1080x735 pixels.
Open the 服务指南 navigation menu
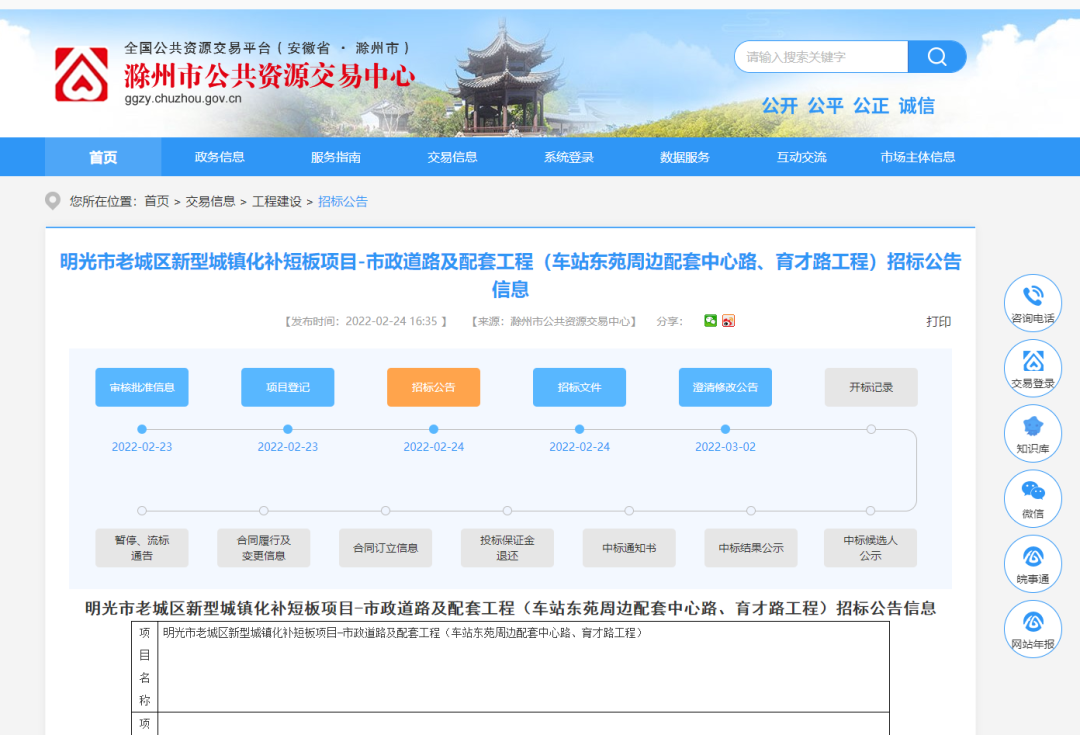tap(336, 157)
